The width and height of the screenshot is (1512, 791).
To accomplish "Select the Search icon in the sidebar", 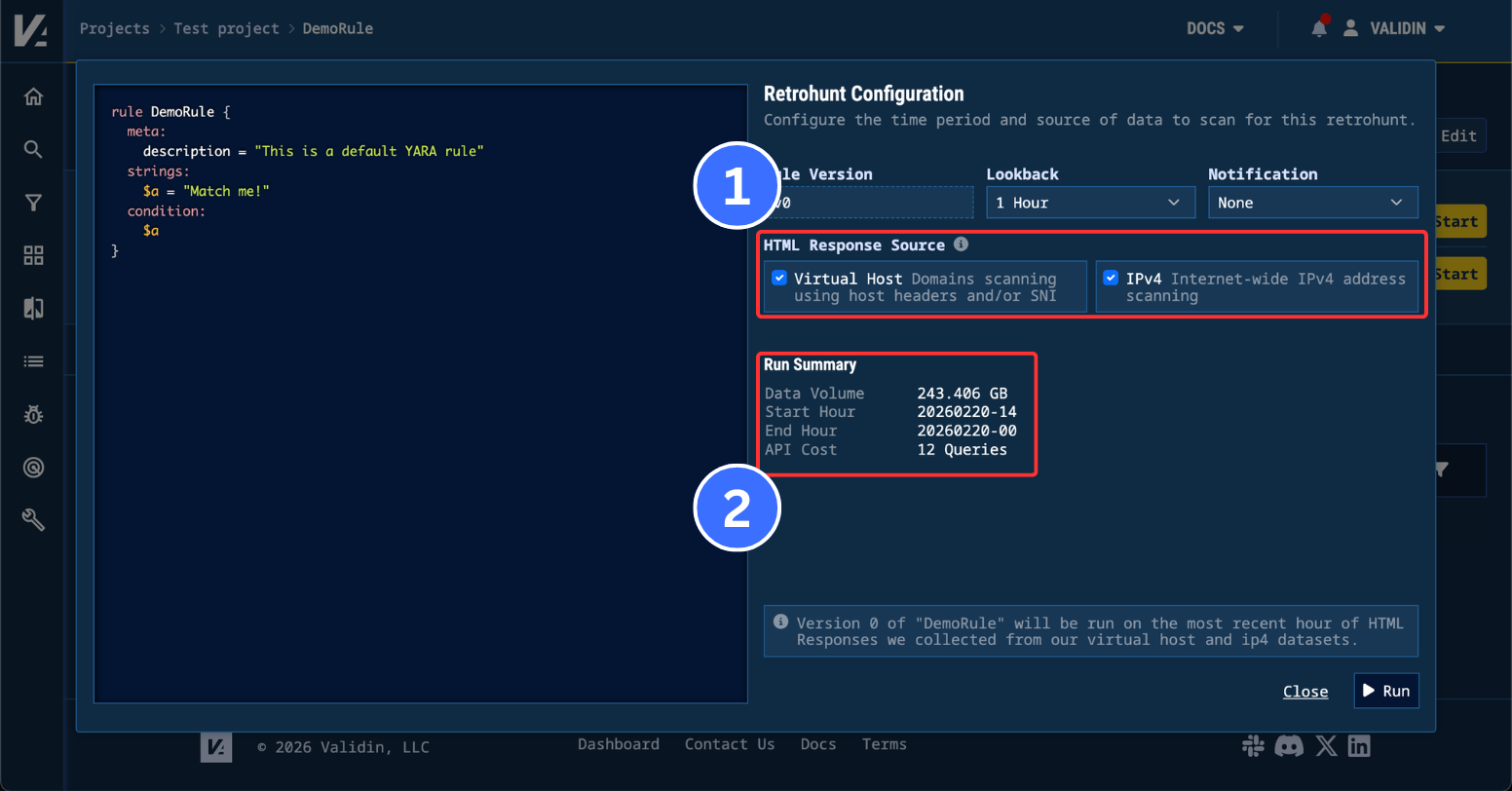I will tap(32, 149).
